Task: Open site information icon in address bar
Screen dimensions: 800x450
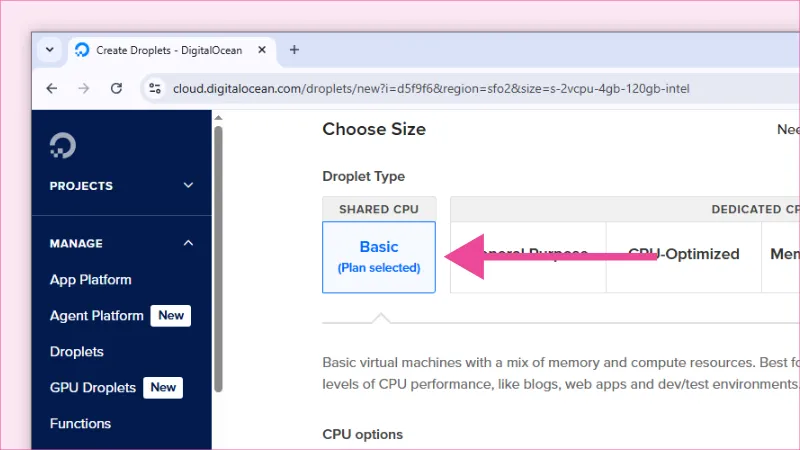Action: 155,88
